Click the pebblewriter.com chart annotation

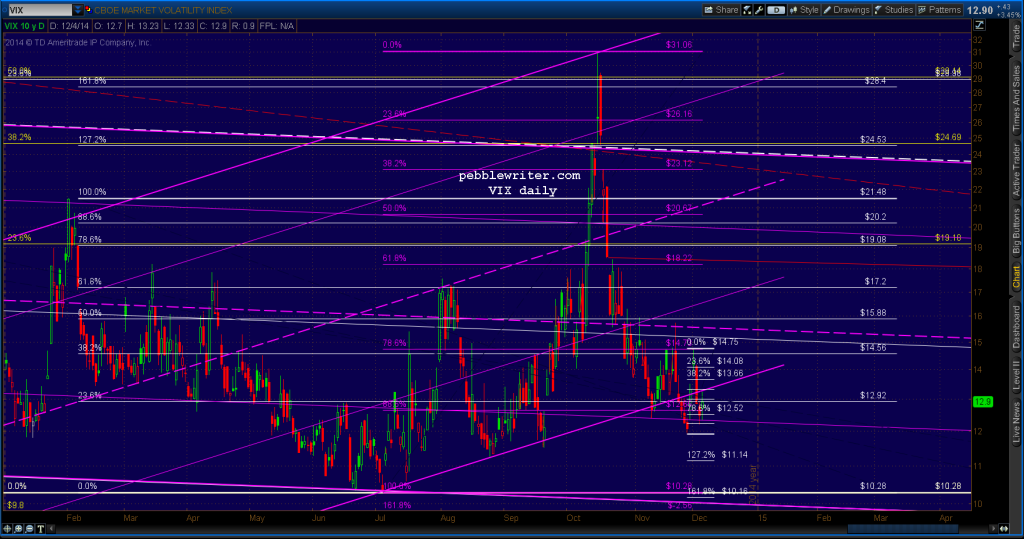point(519,176)
